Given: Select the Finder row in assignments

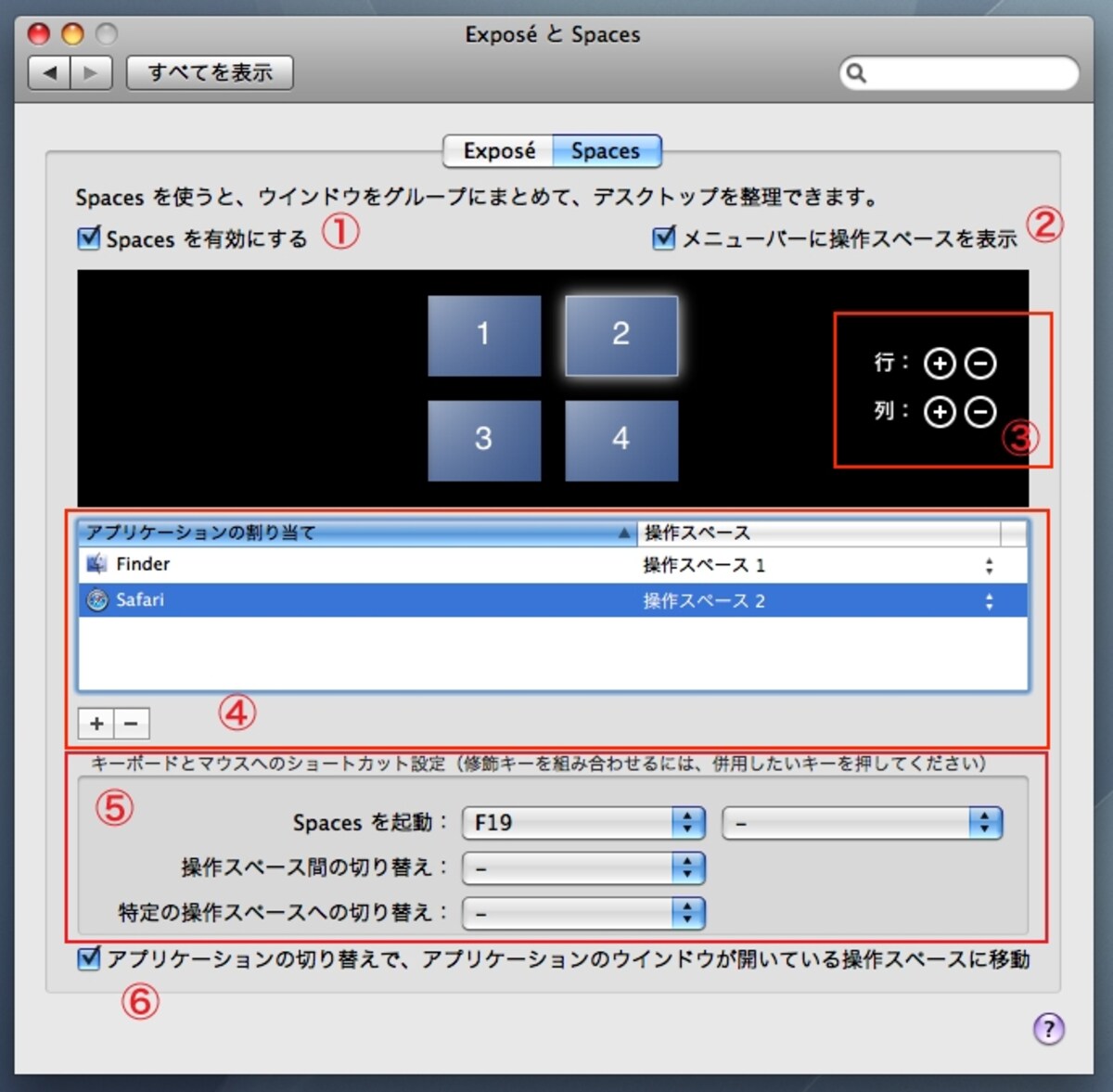Looking at the screenshot, I should click(553, 565).
